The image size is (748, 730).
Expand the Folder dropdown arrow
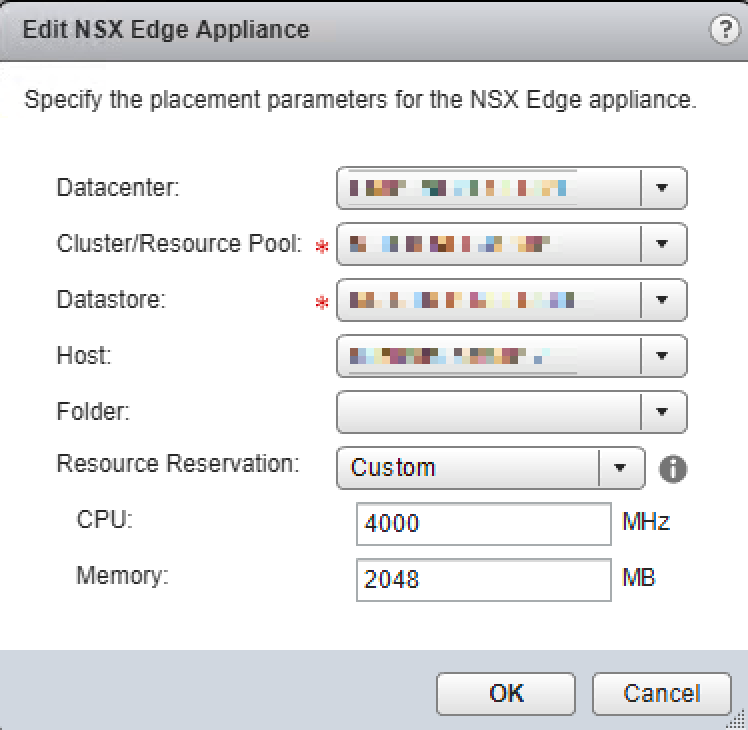(663, 411)
